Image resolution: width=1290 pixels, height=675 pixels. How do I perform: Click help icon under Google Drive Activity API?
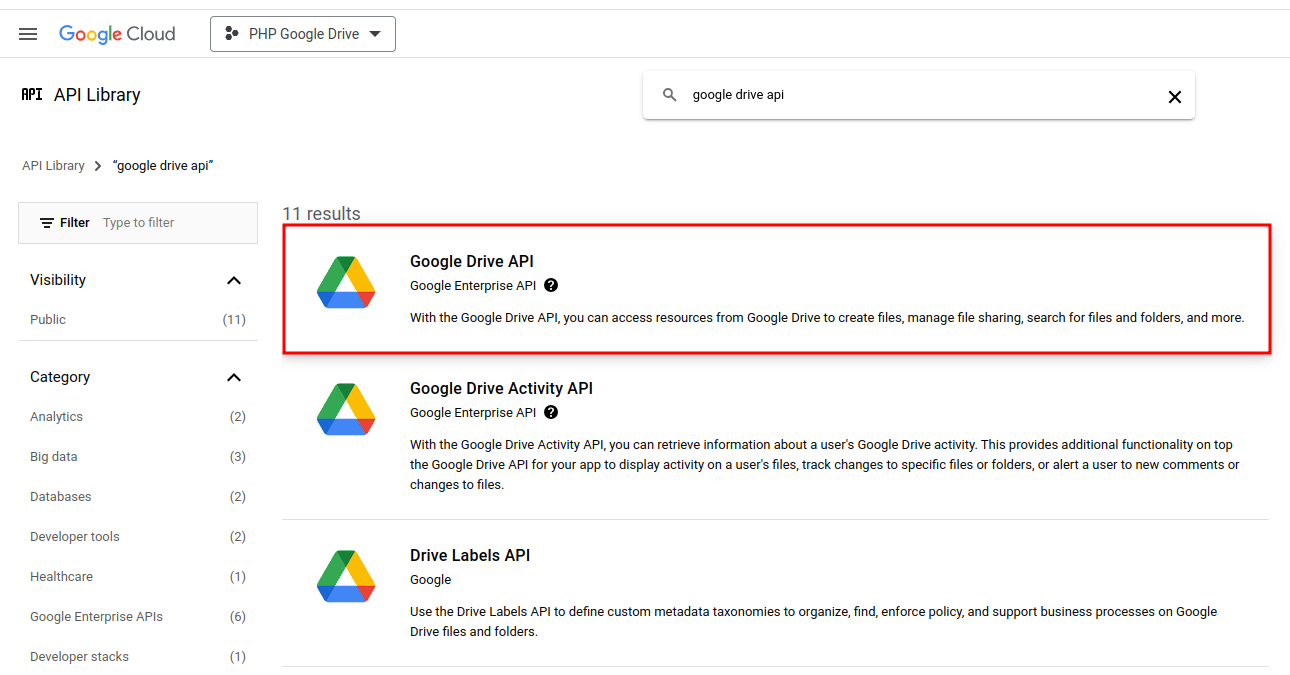tap(551, 413)
